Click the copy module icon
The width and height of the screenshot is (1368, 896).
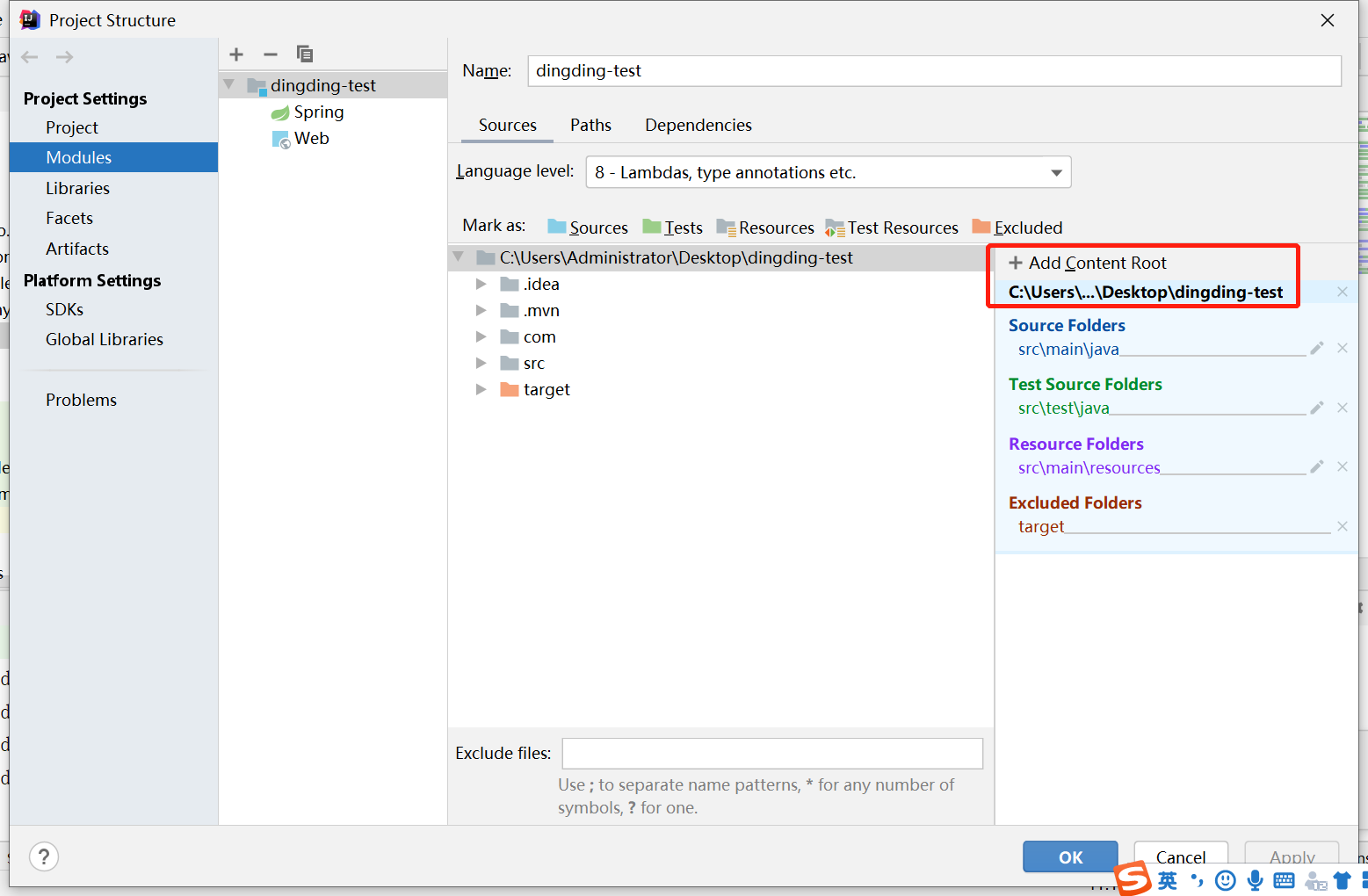click(305, 54)
